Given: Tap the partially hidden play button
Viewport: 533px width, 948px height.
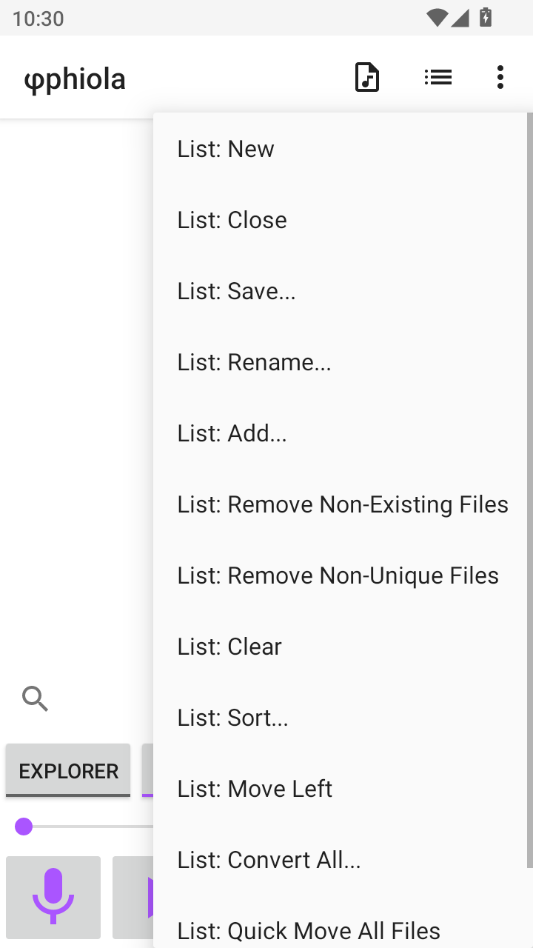Looking at the screenshot, I should [x=133, y=897].
